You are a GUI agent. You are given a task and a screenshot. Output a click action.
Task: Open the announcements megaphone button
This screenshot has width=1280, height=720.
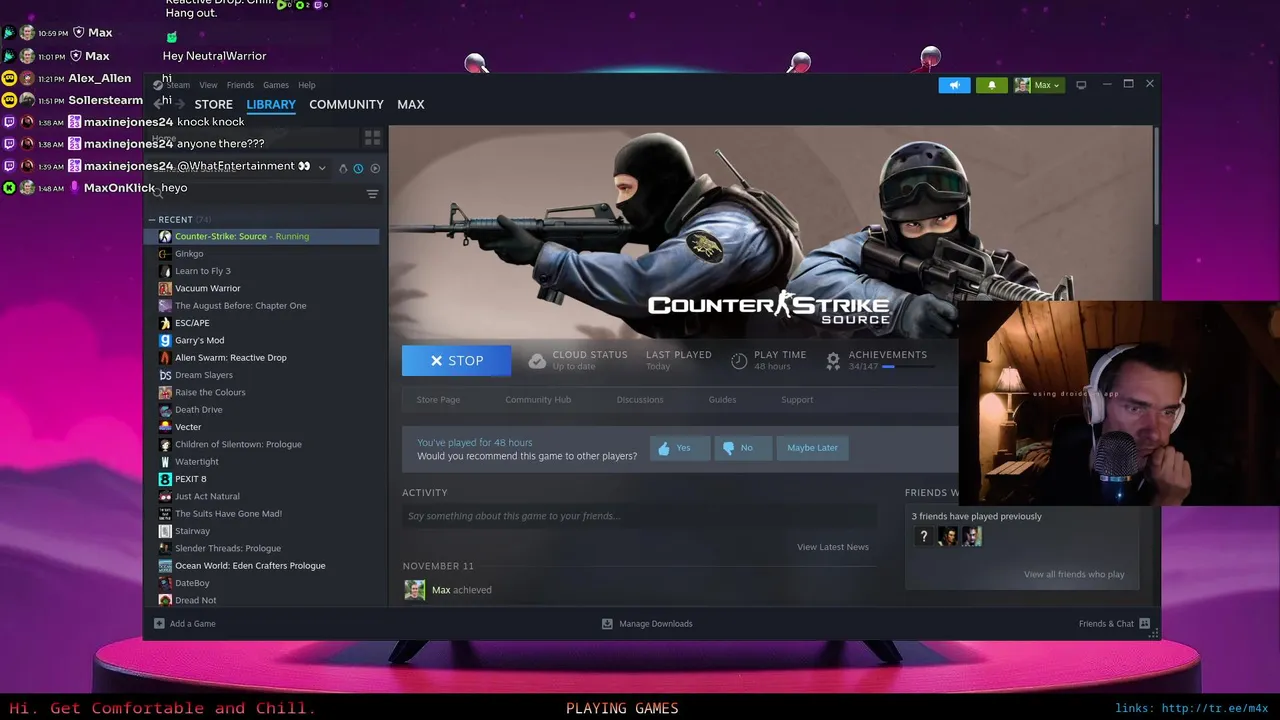tap(954, 85)
